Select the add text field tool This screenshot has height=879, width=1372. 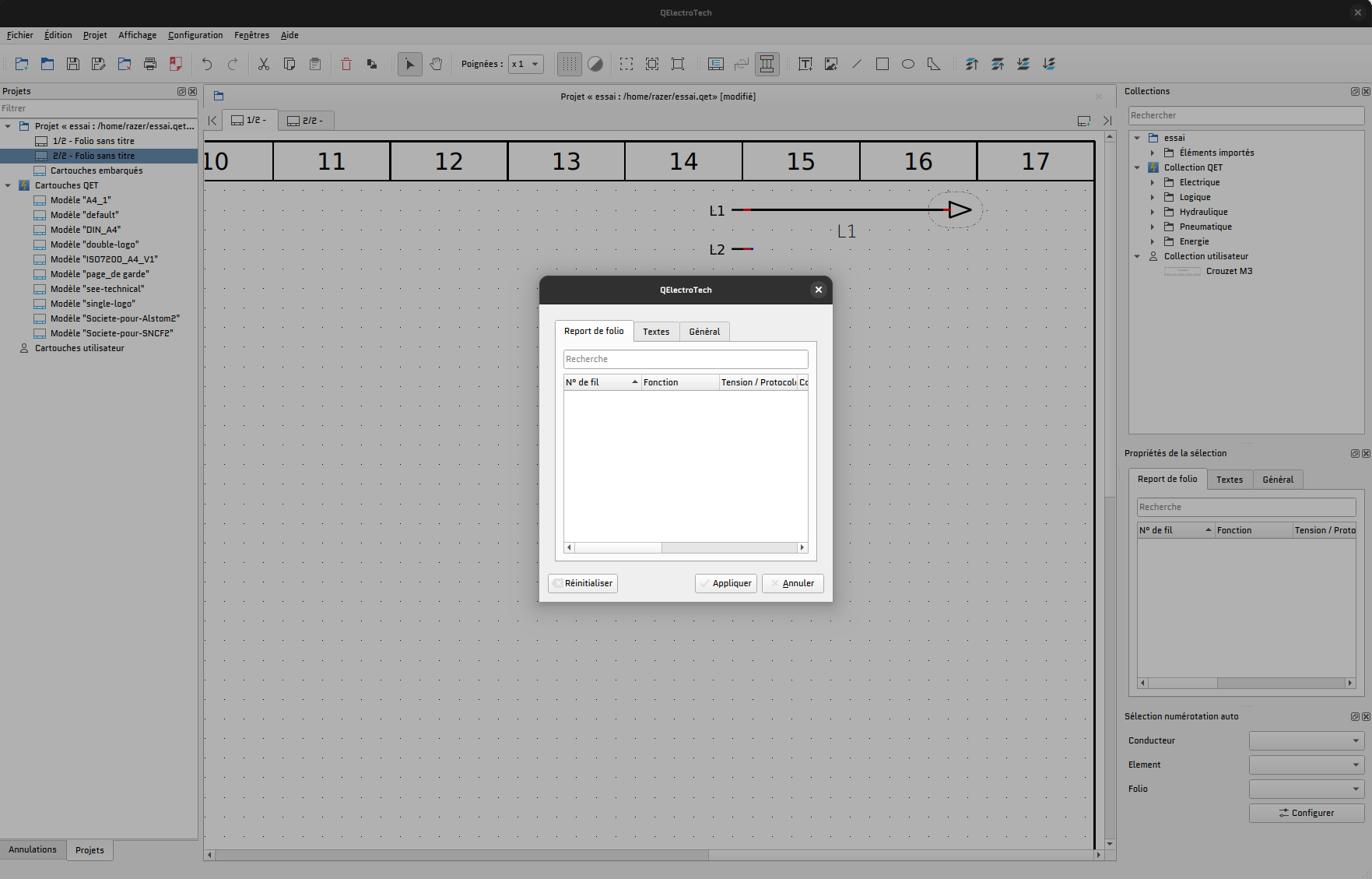click(805, 64)
